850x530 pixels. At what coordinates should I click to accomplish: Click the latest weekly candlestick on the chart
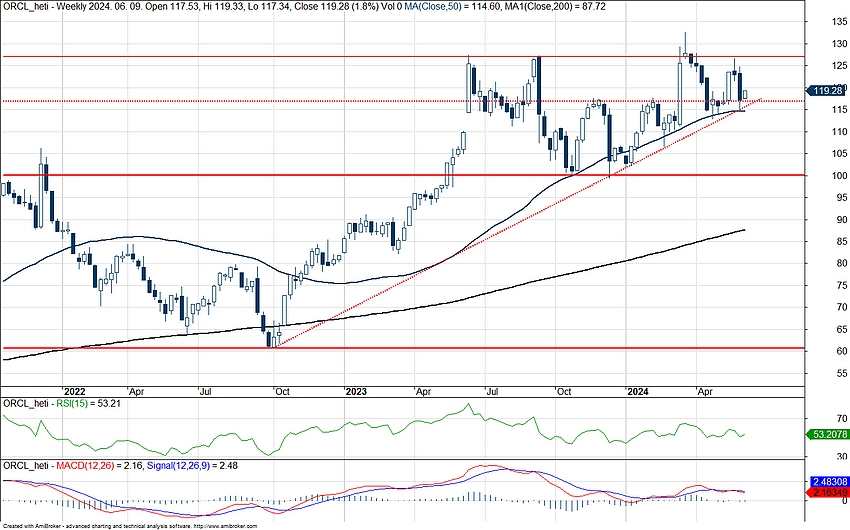coord(744,94)
